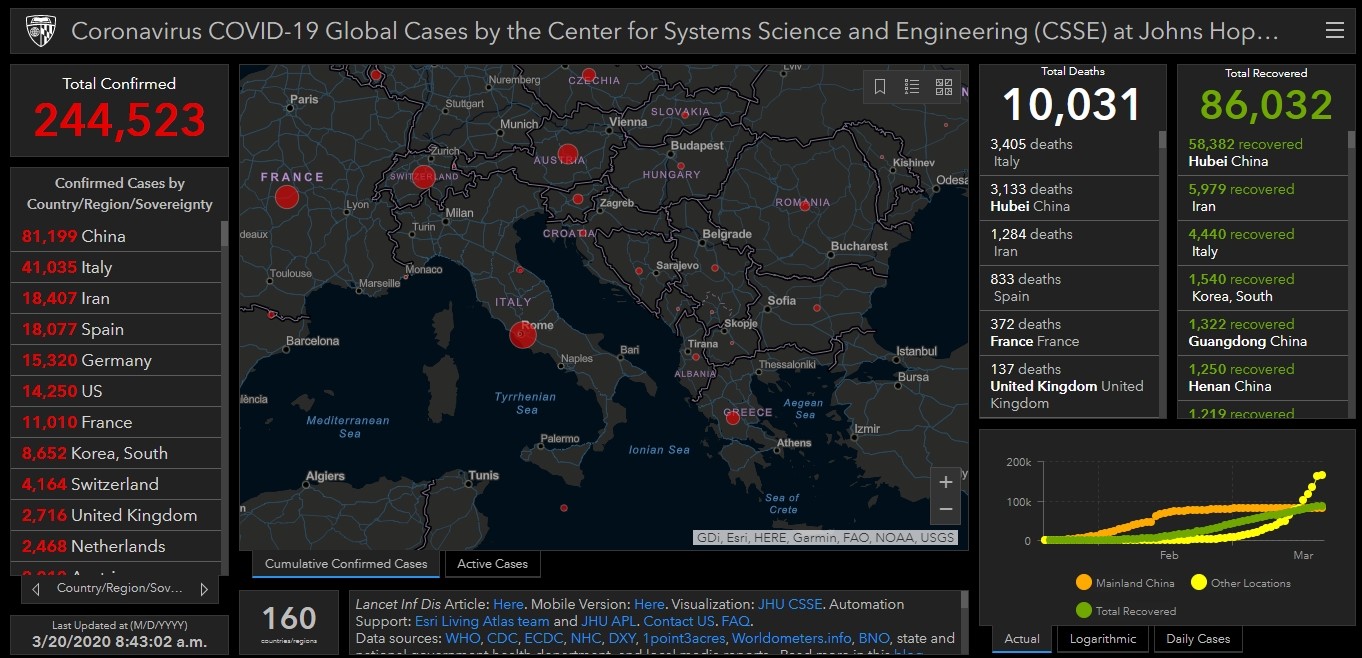Open the NHC data source link
1362x658 pixels.
tap(586, 638)
